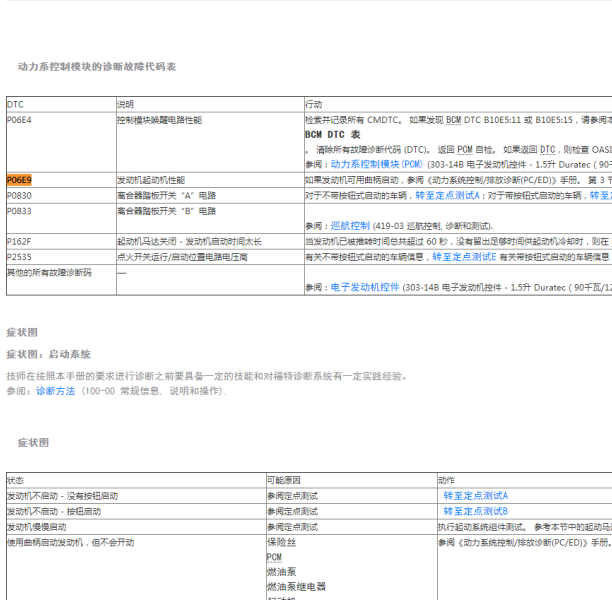This screenshot has width=612, height=600.
Task: Click 离合器踏板开关 "B" 电路 description
Action: pyautogui.click(x=166, y=211)
